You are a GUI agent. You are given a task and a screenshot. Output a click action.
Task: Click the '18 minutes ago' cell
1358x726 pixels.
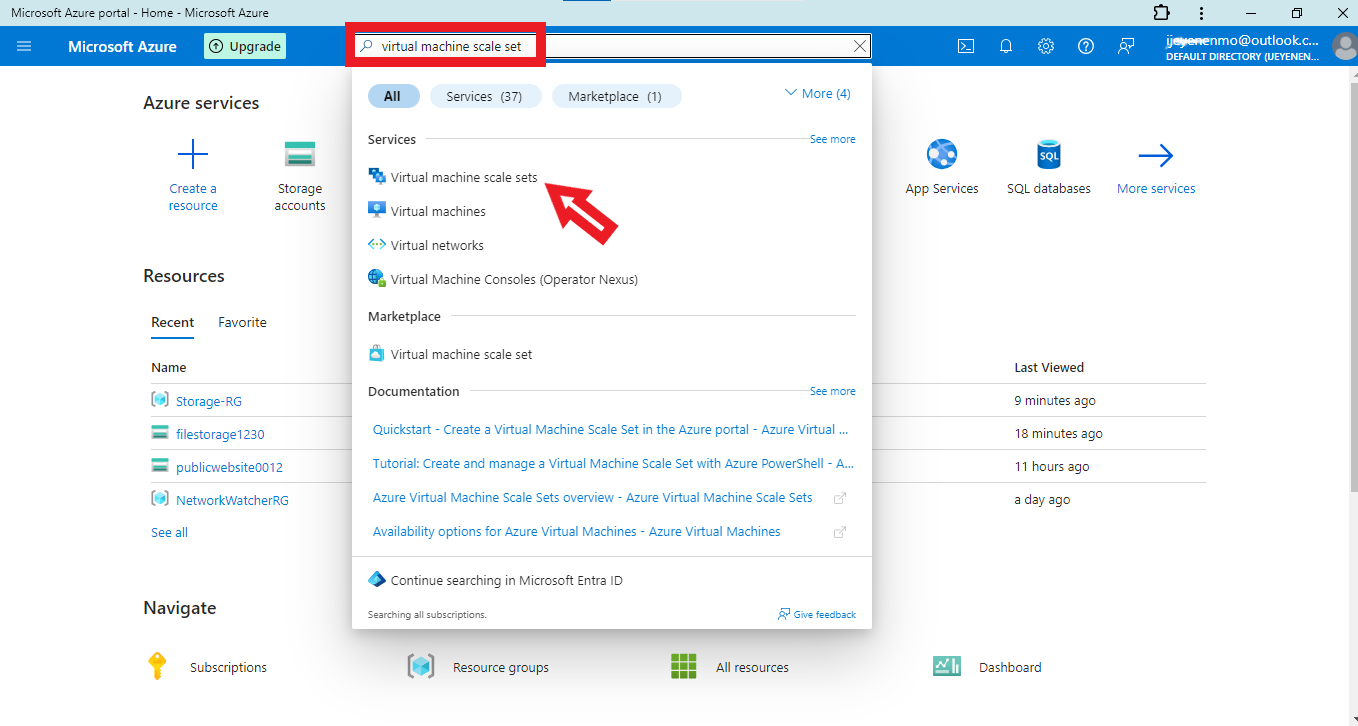coord(1058,433)
